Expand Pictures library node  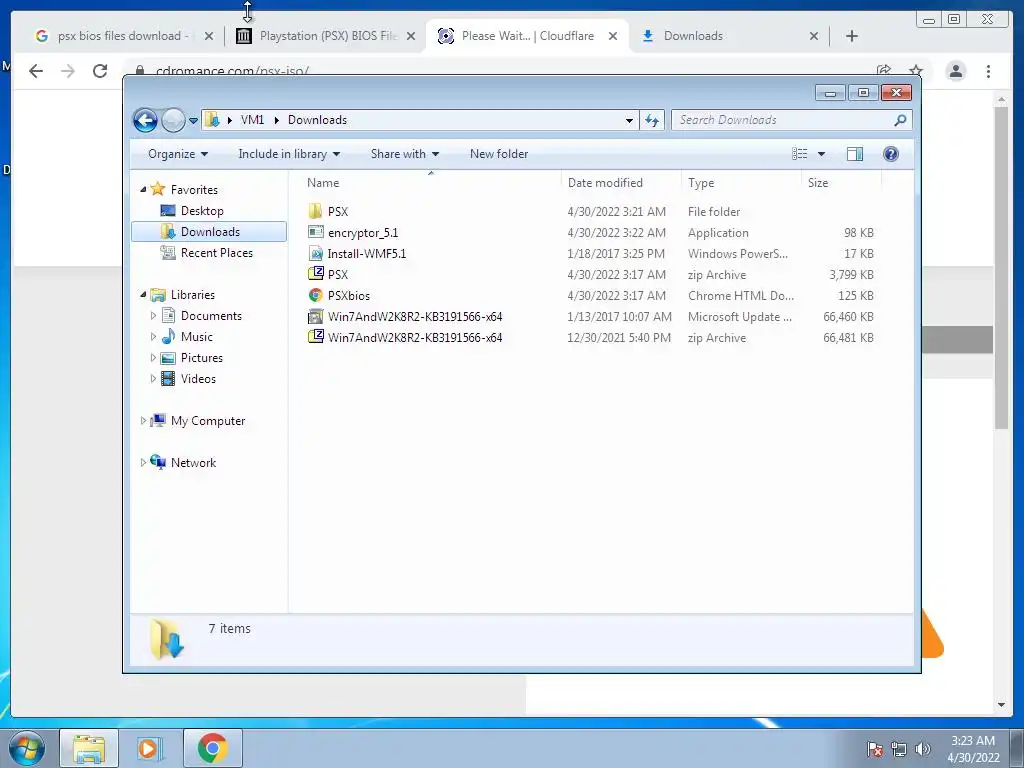click(153, 358)
